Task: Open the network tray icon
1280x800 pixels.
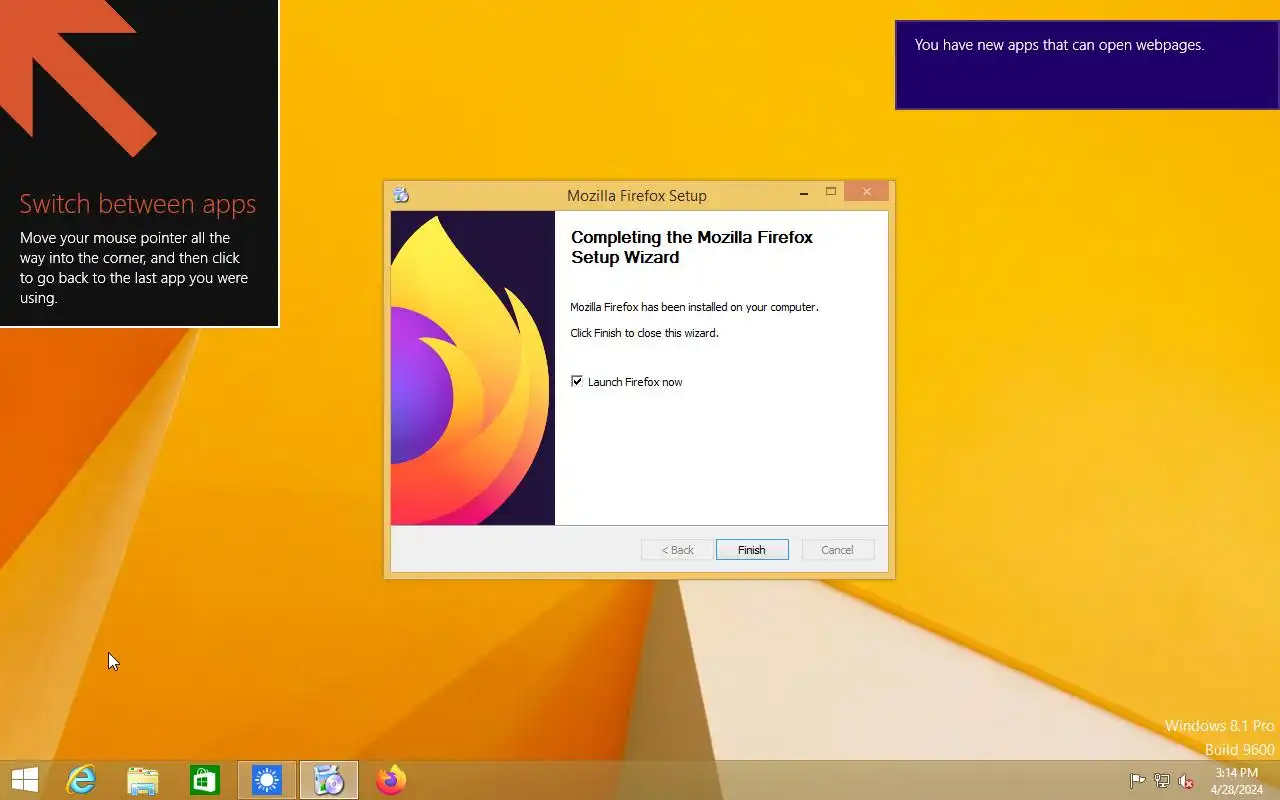Action: point(1161,781)
